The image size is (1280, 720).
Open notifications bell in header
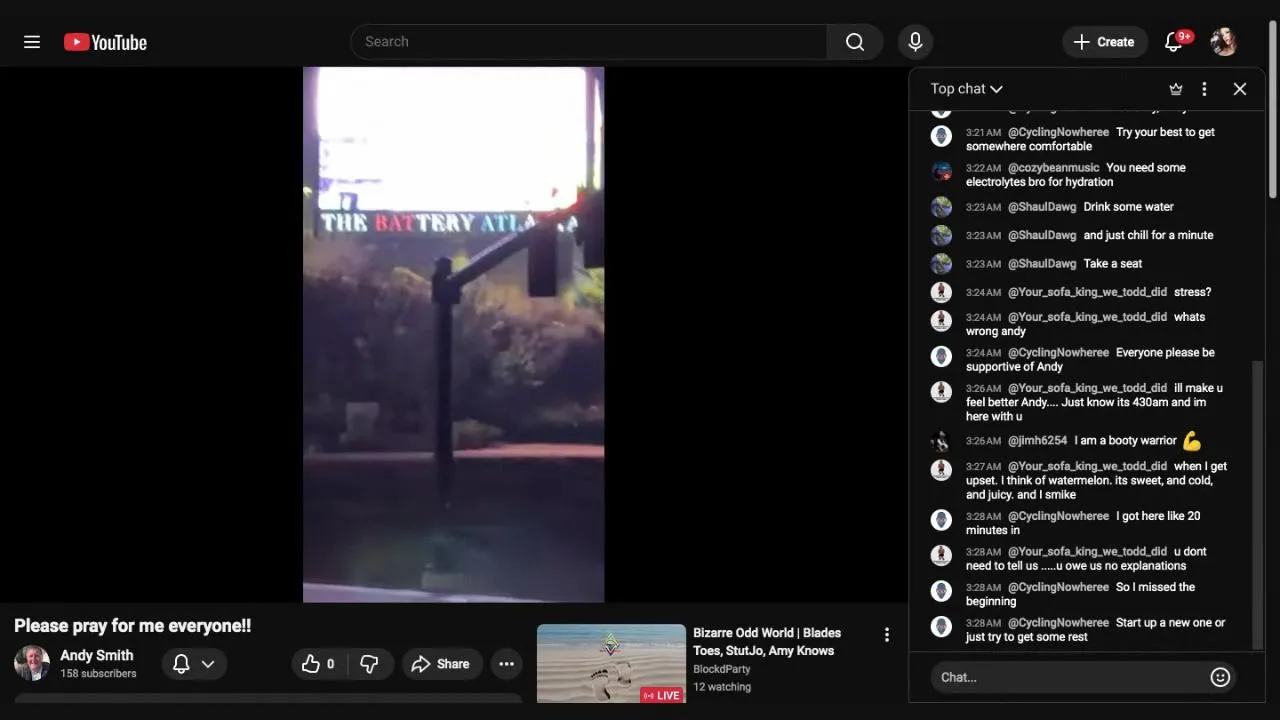(1175, 42)
